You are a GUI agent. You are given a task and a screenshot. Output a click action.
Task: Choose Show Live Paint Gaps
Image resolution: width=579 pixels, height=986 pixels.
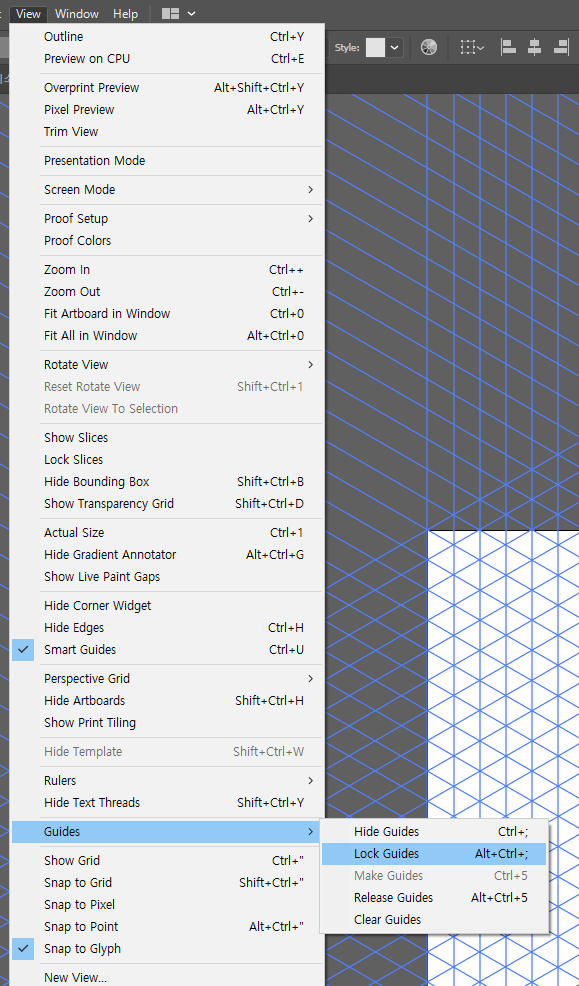(168, 577)
